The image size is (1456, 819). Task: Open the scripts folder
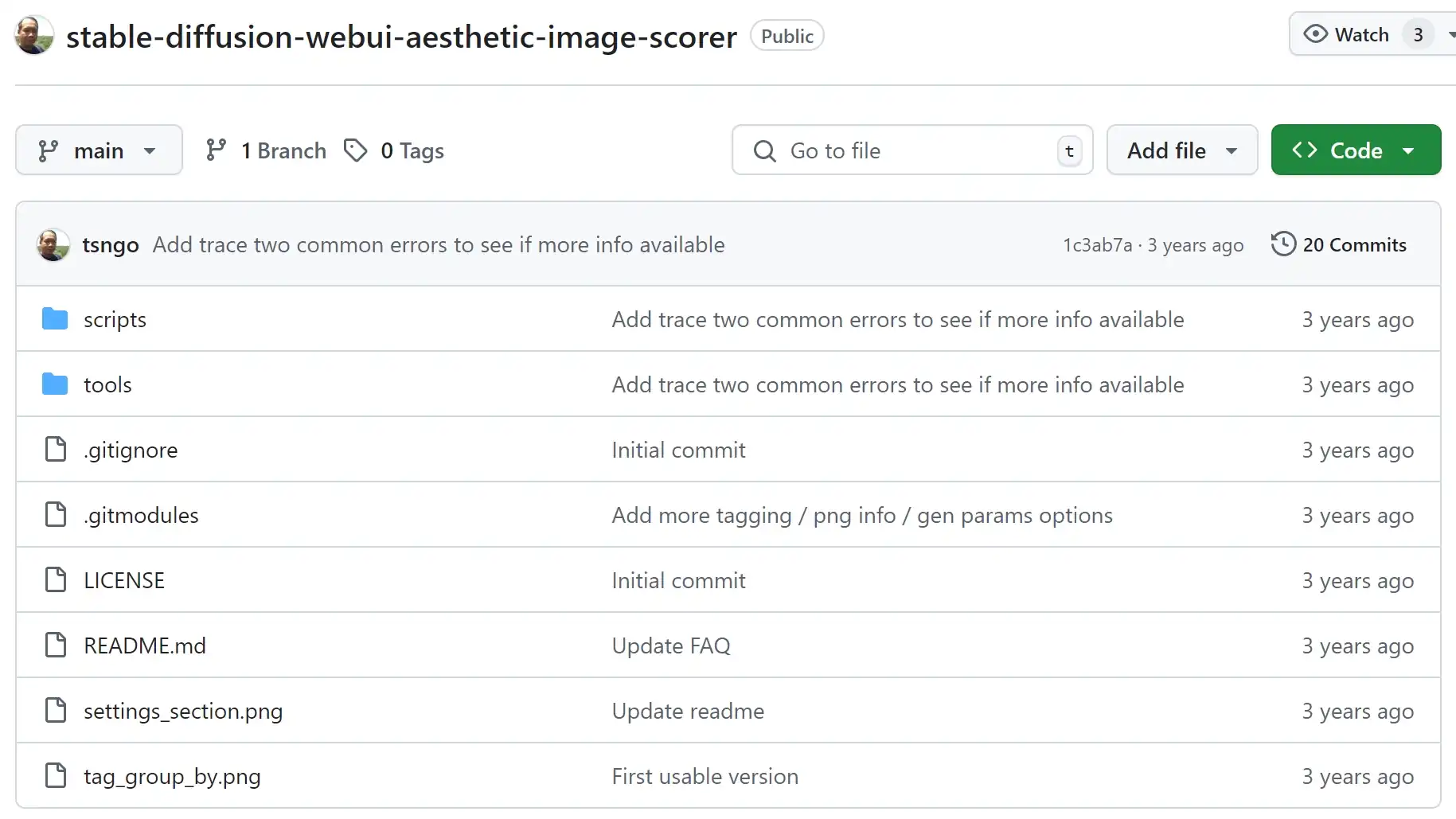pos(115,319)
